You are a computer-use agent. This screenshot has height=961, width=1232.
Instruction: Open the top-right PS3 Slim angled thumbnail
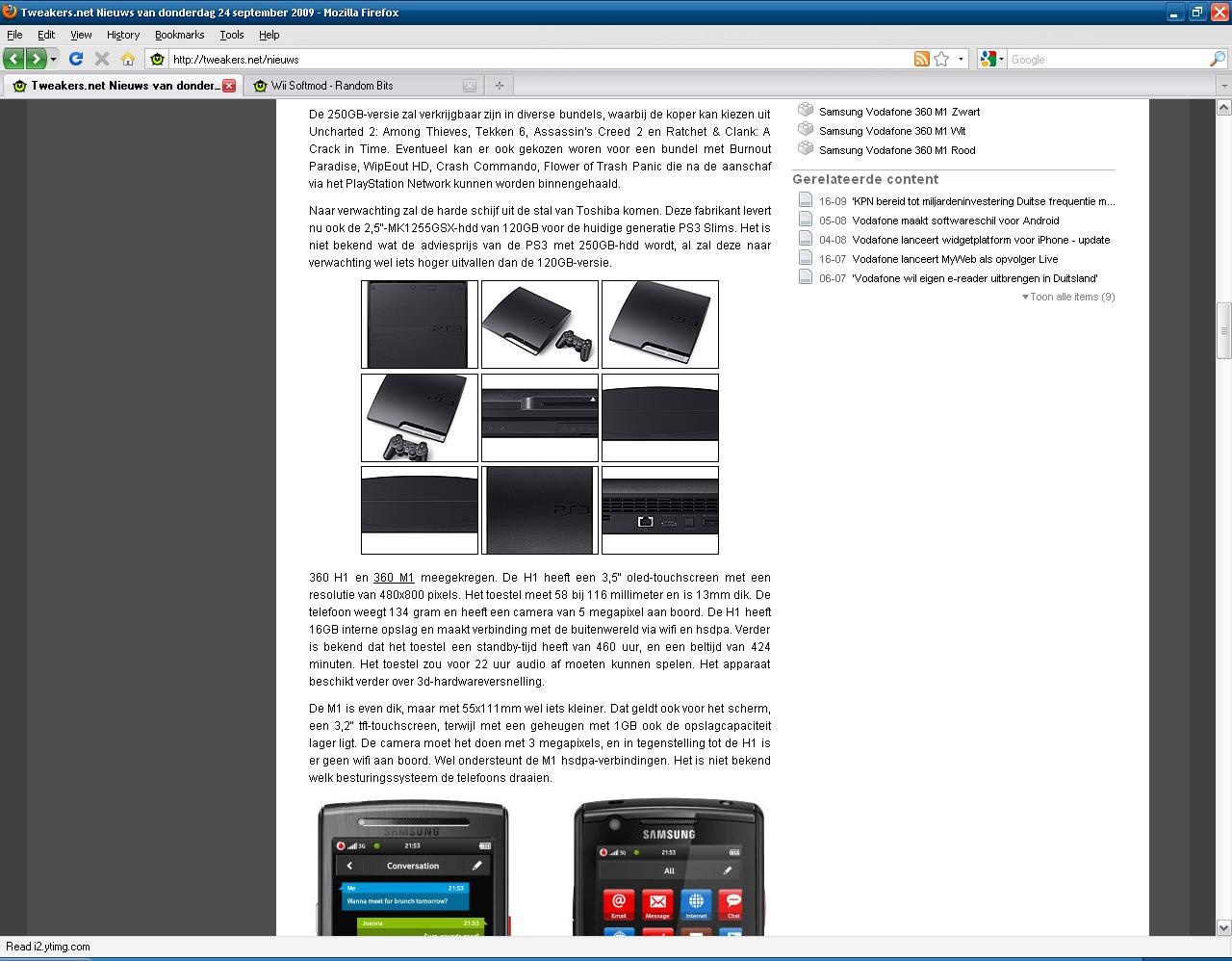660,325
